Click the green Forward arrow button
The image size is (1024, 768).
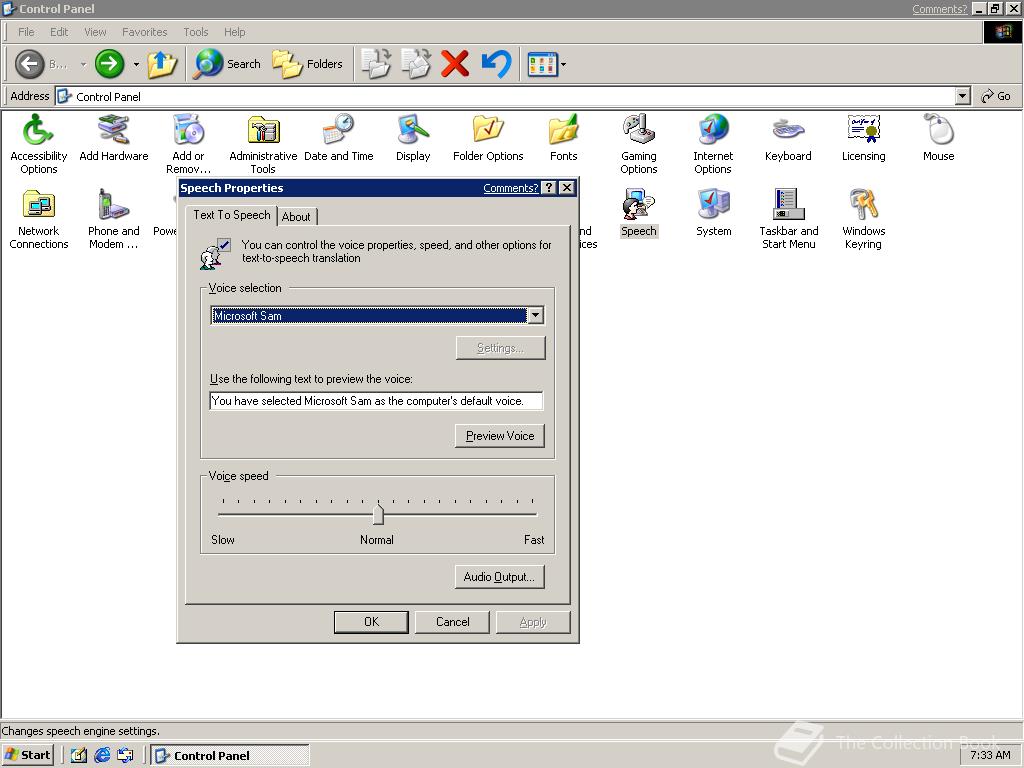[x=109, y=64]
